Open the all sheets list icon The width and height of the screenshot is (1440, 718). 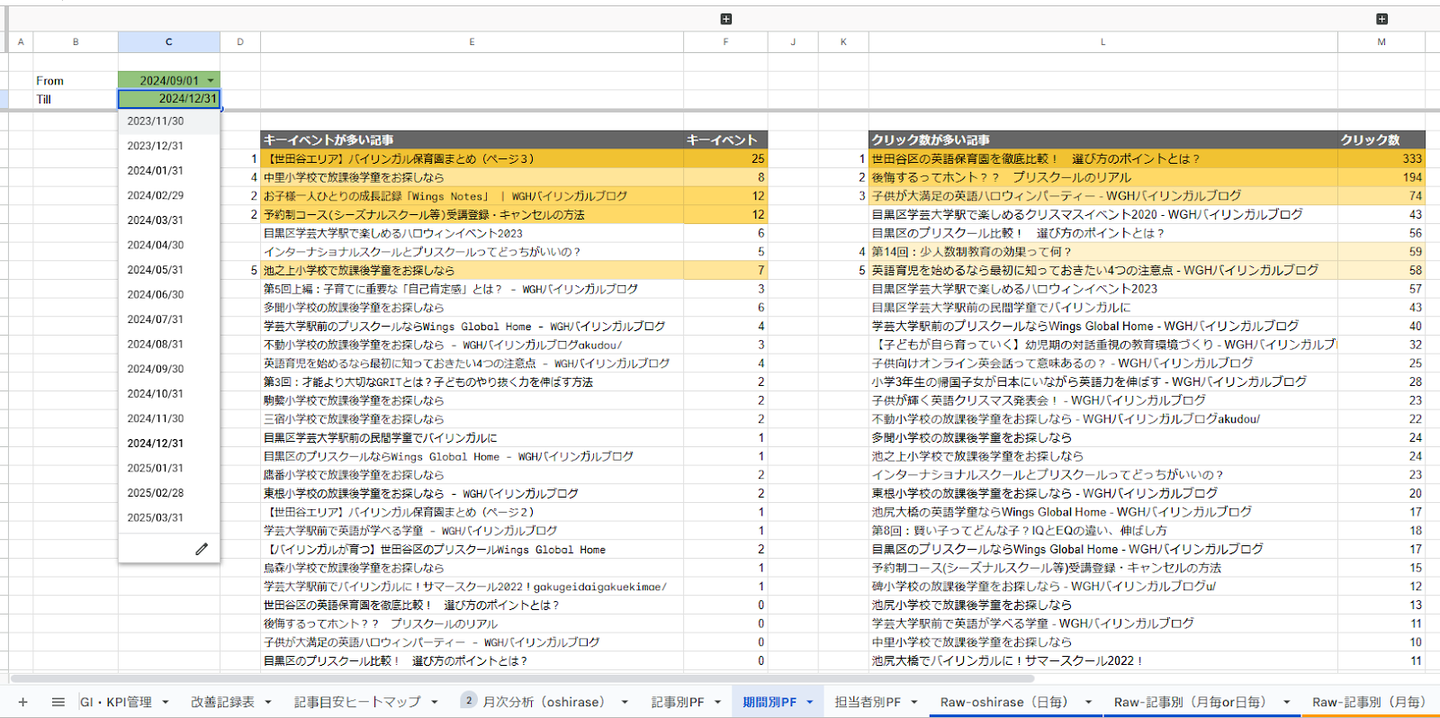[x=58, y=702]
